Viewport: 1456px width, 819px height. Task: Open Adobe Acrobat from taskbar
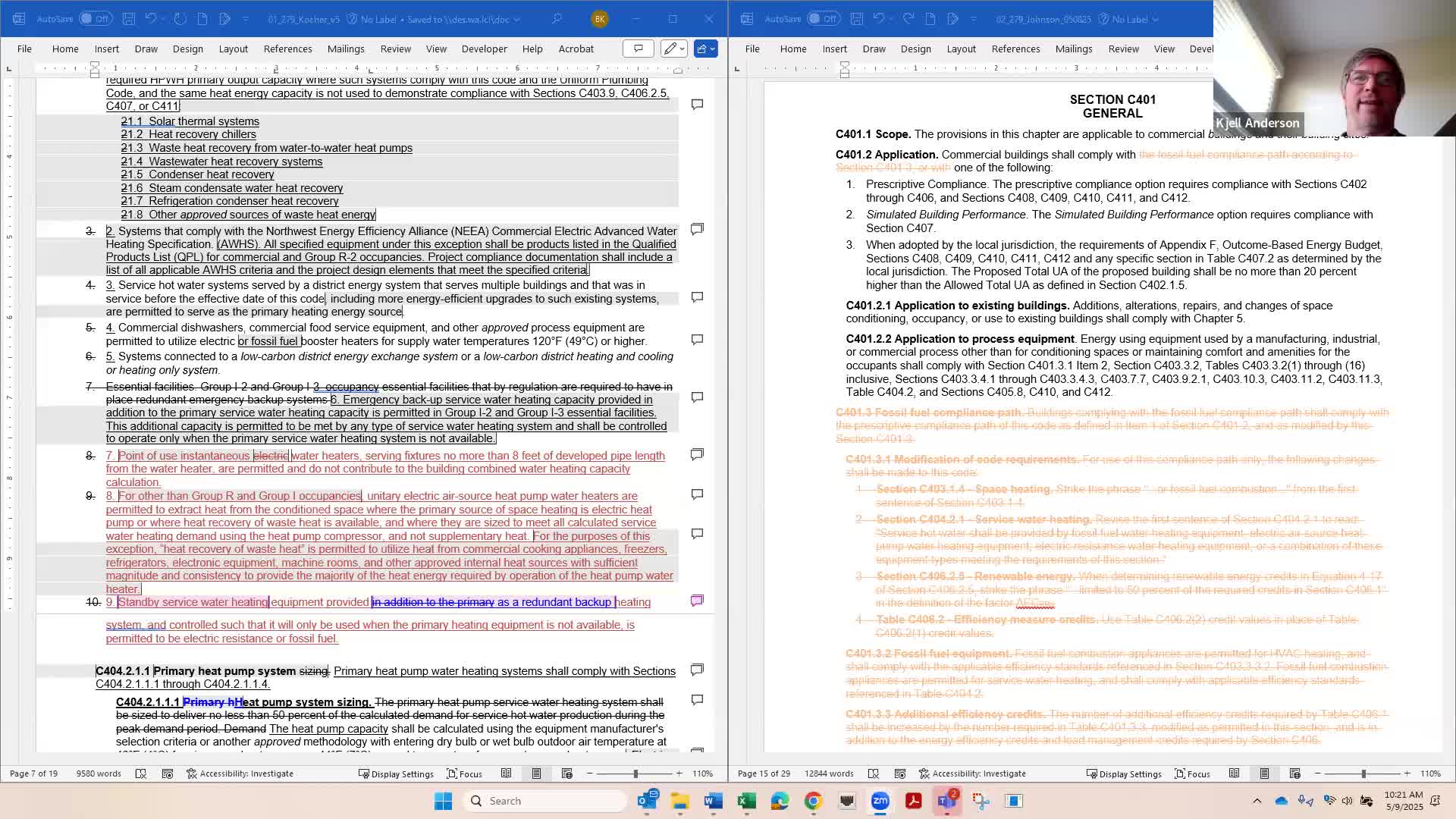pos(913,801)
